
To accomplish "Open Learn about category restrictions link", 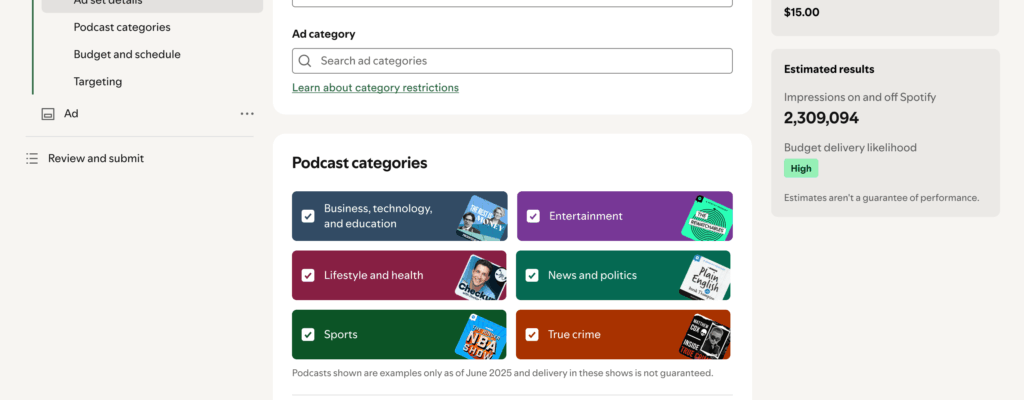I will point(375,88).
